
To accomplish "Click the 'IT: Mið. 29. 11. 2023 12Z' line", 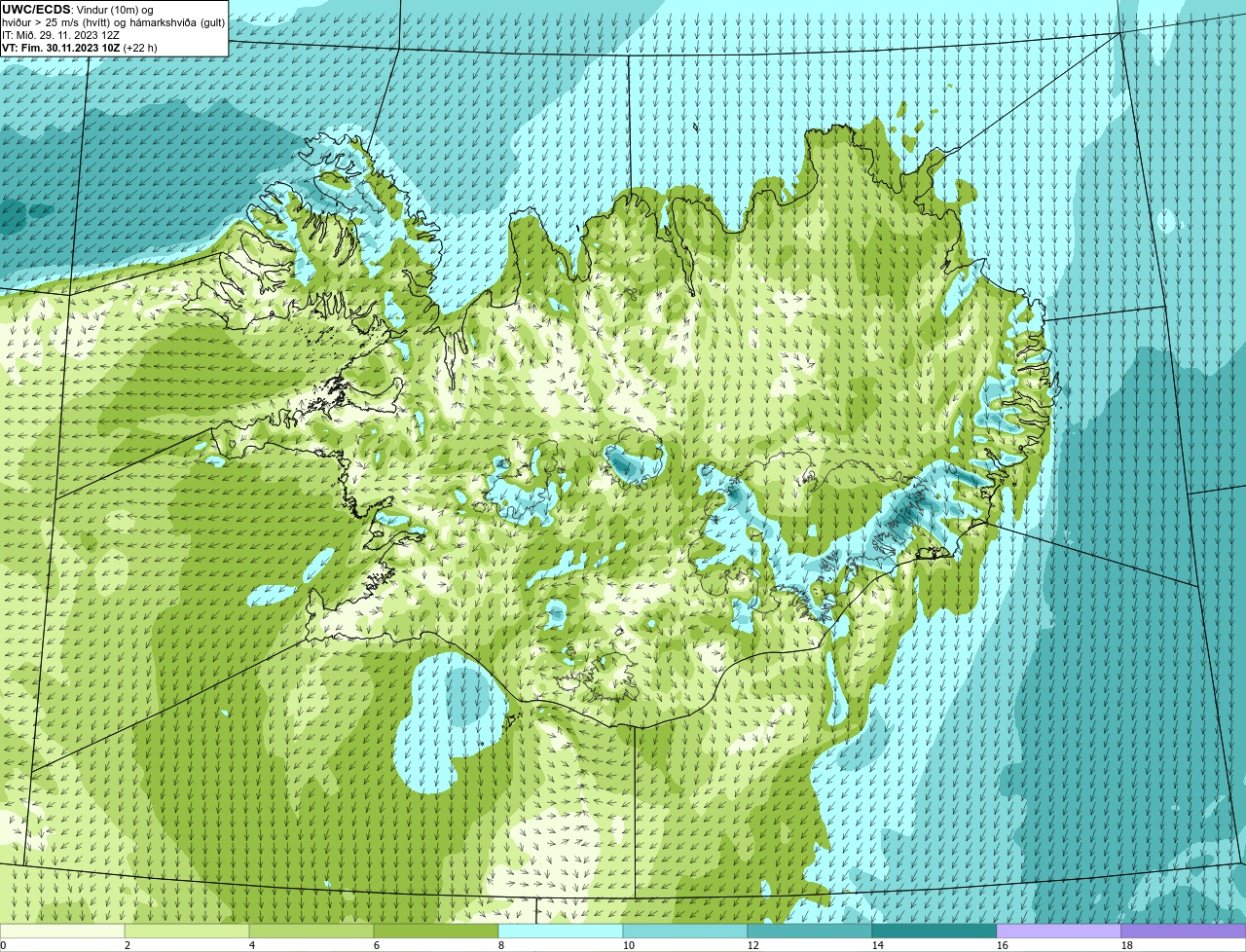I will pos(60,35).
